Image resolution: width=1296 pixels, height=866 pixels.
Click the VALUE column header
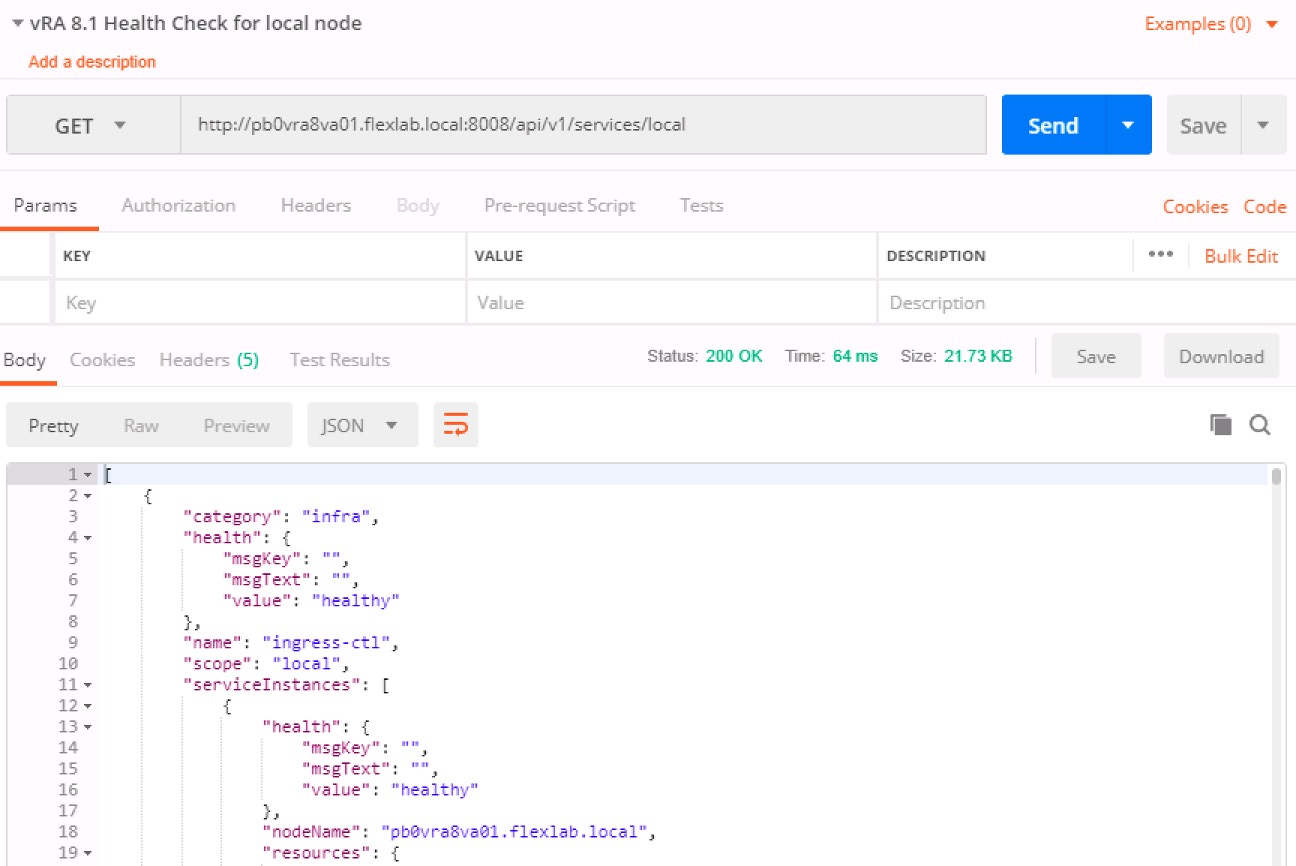pos(499,256)
